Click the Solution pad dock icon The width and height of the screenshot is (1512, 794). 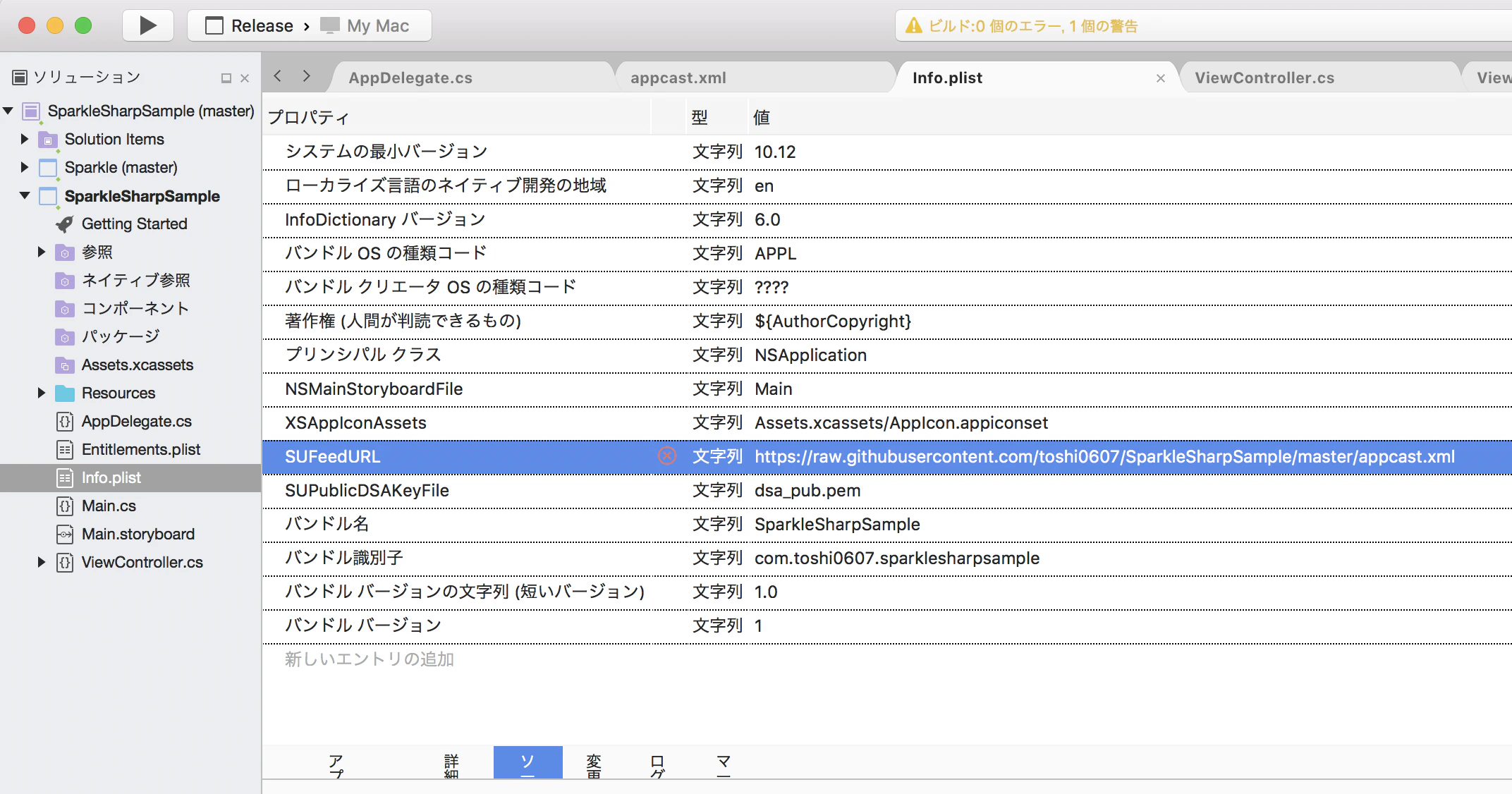click(226, 78)
